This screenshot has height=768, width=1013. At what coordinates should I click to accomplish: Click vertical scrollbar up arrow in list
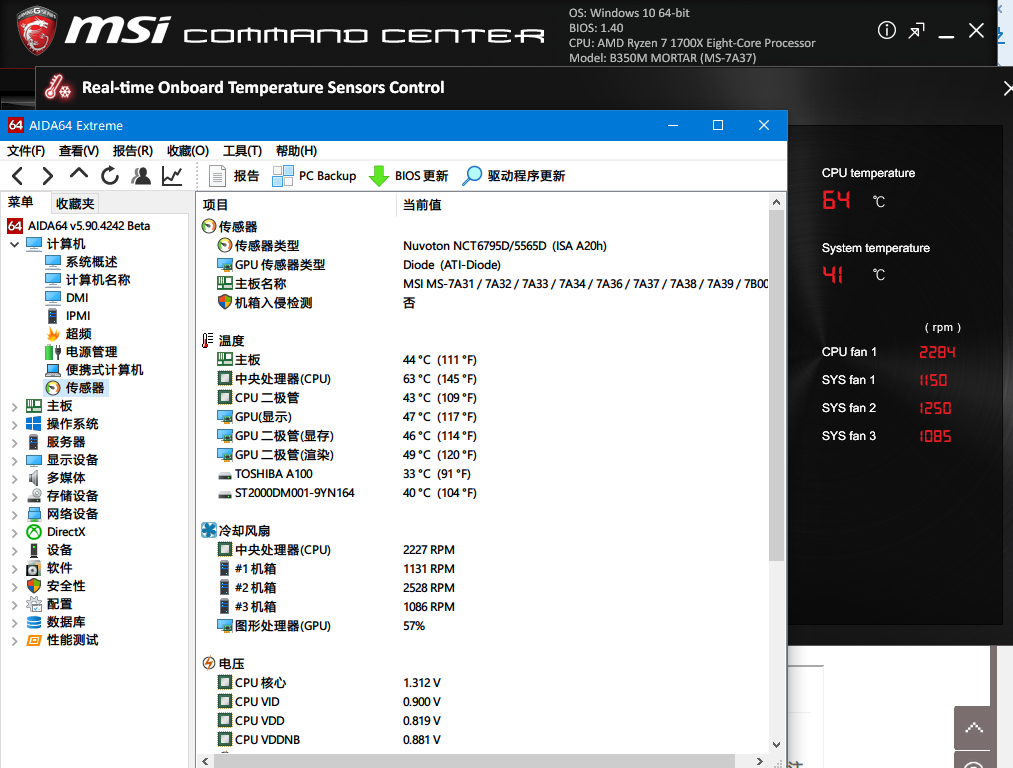click(x=776, y=202)
